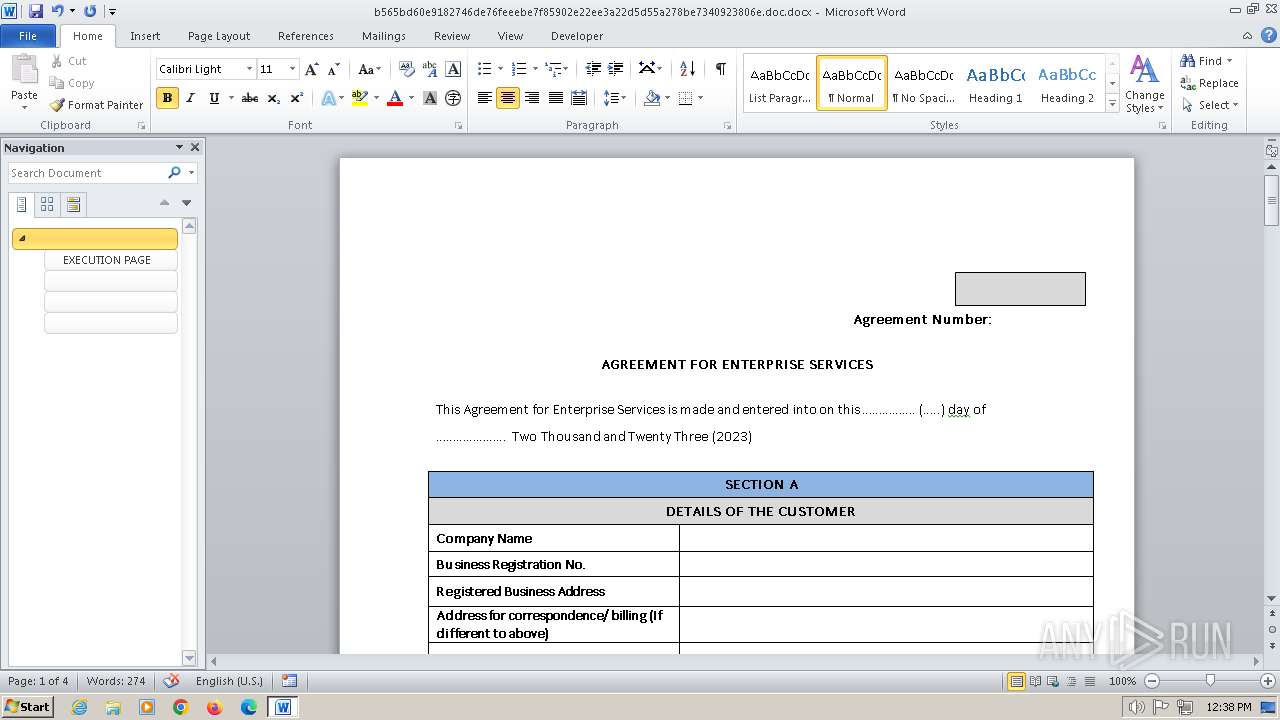Click the Sort icon in Paragraph group
Viewport: 1280px width, 720px height.
[687, 69]
